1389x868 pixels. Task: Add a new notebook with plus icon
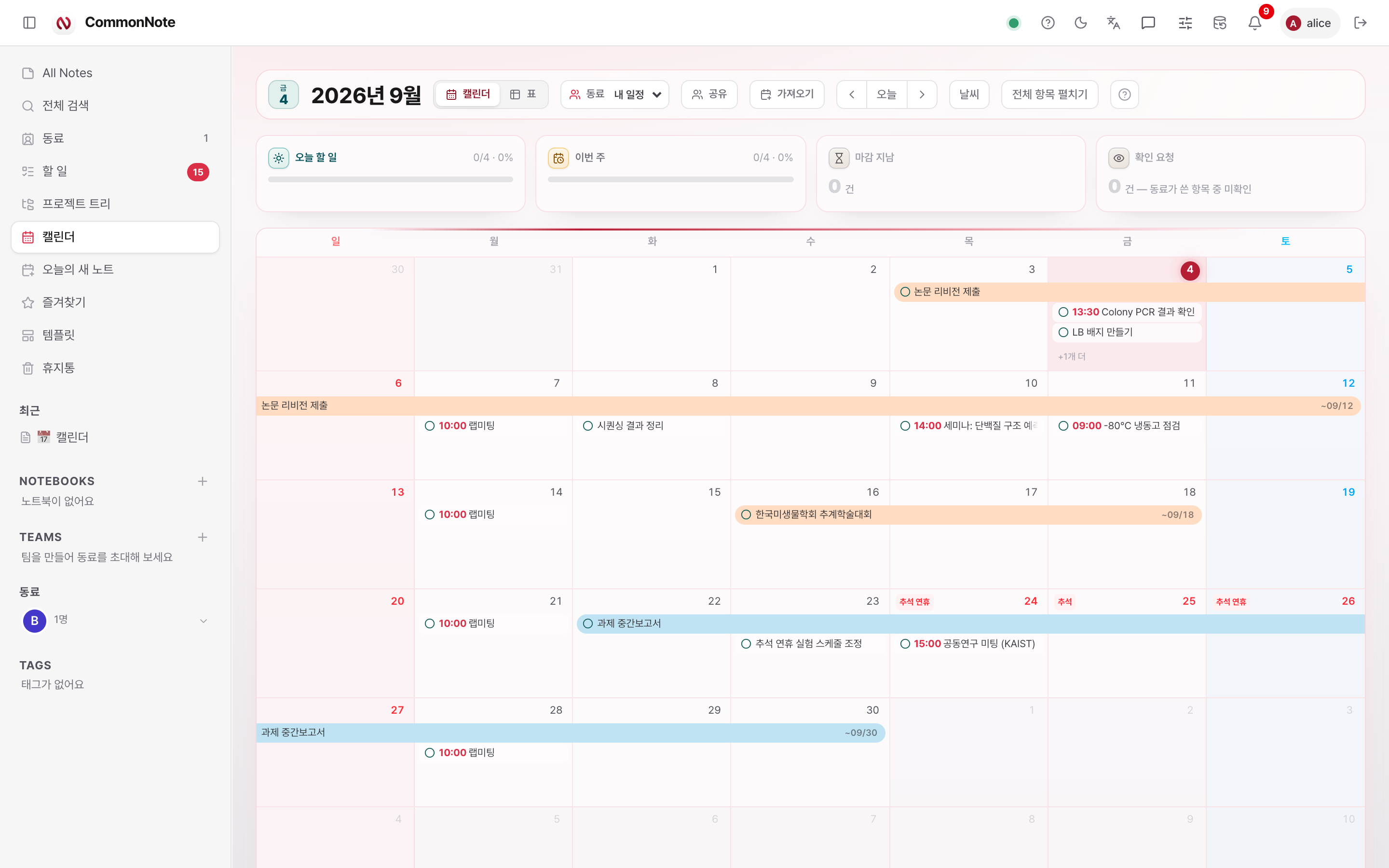tap(202, 481)
